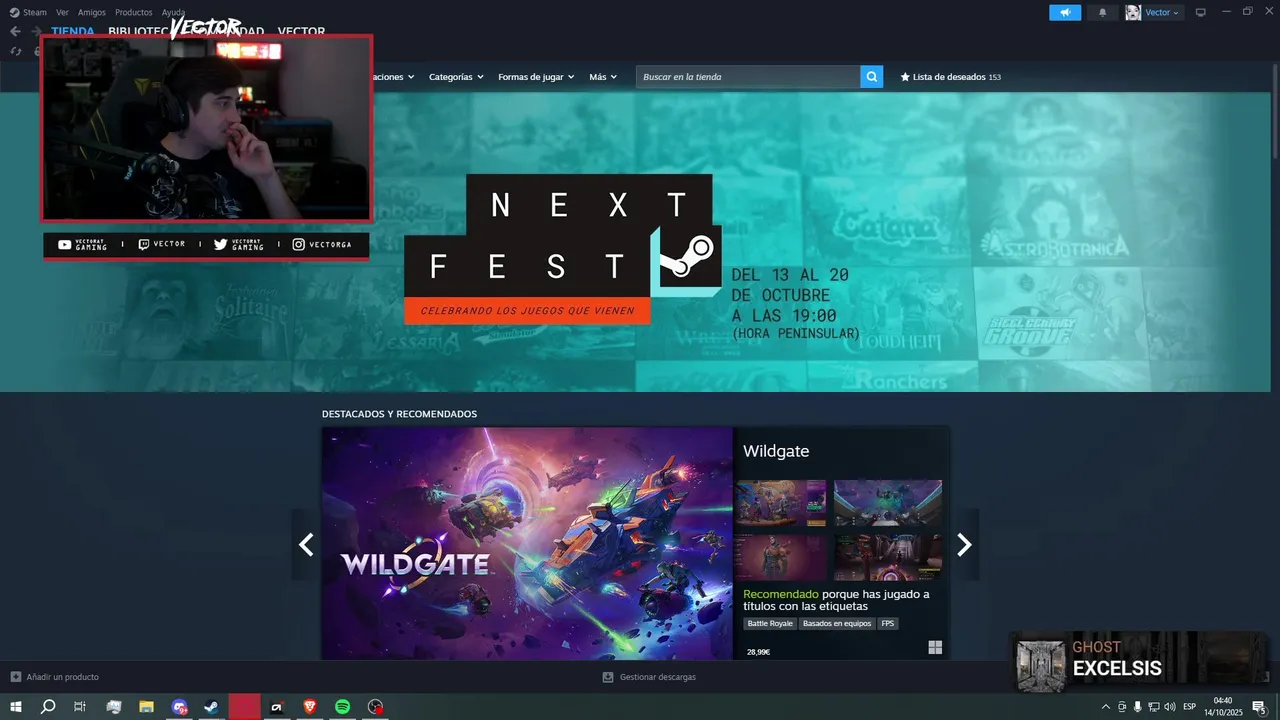Click the FPS tag on Wildgate
This screenshot has width=1280, height=720.
click(x=888, y=624)
